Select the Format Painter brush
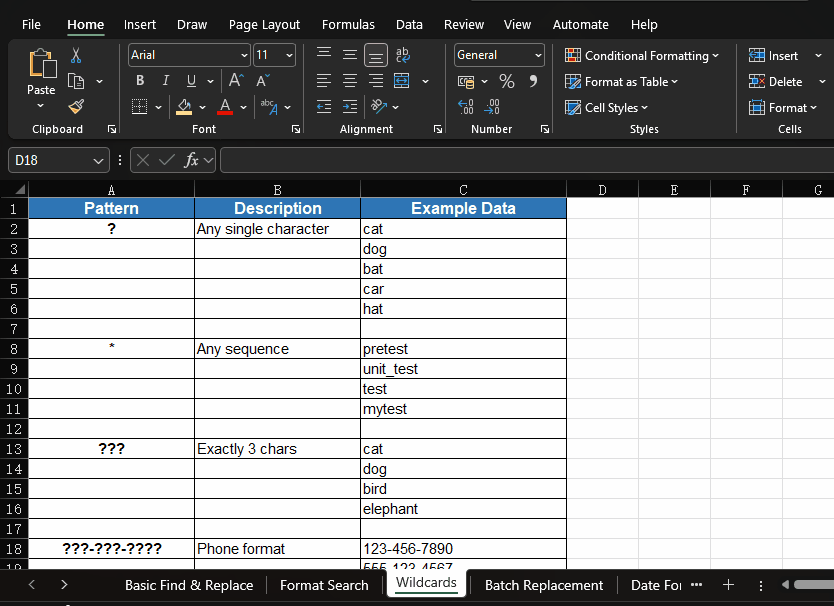The width and height of the screenshot is (834, 606). pos(76,106)
